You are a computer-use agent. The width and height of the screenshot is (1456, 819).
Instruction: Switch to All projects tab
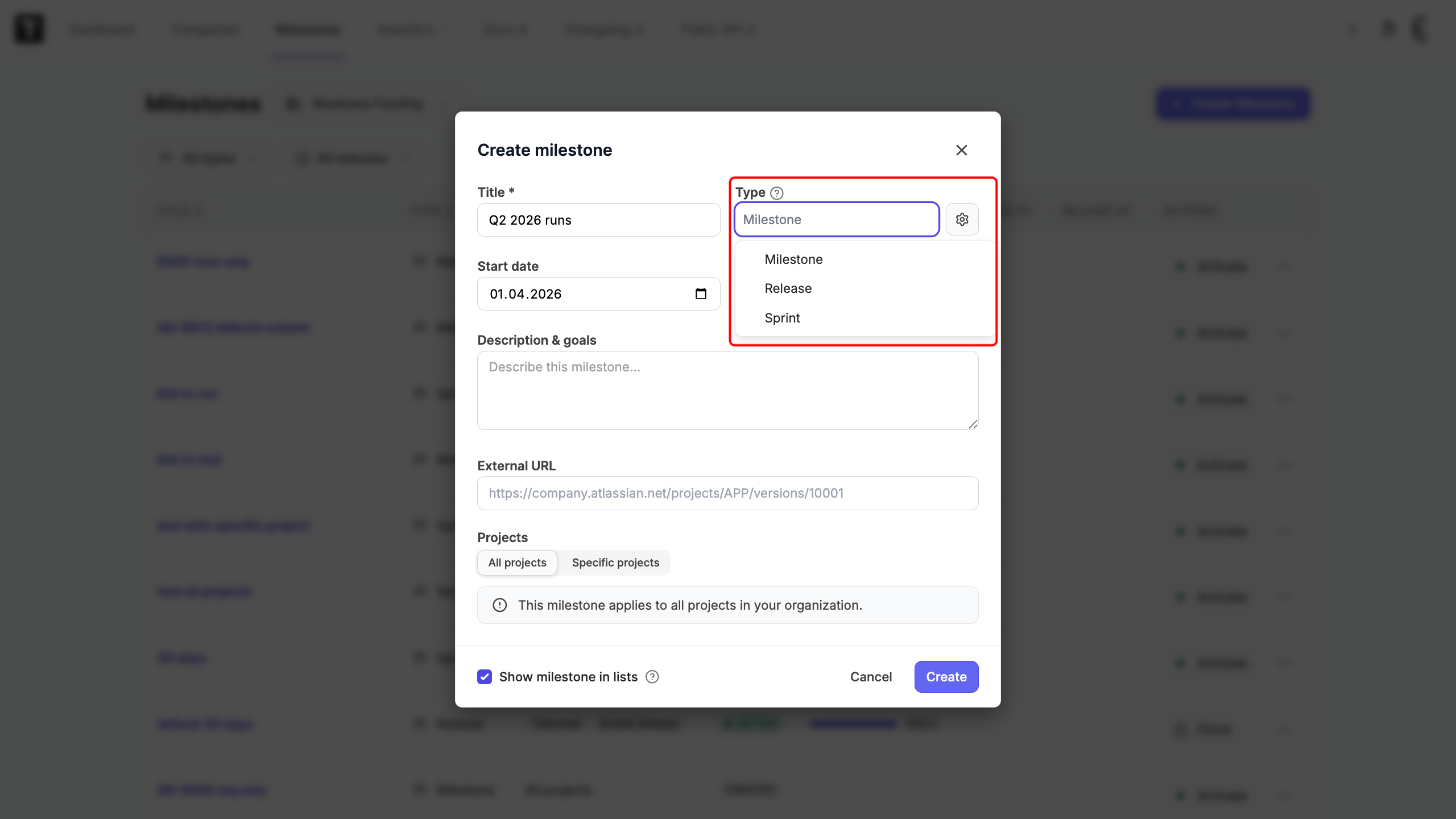(517, 562)
